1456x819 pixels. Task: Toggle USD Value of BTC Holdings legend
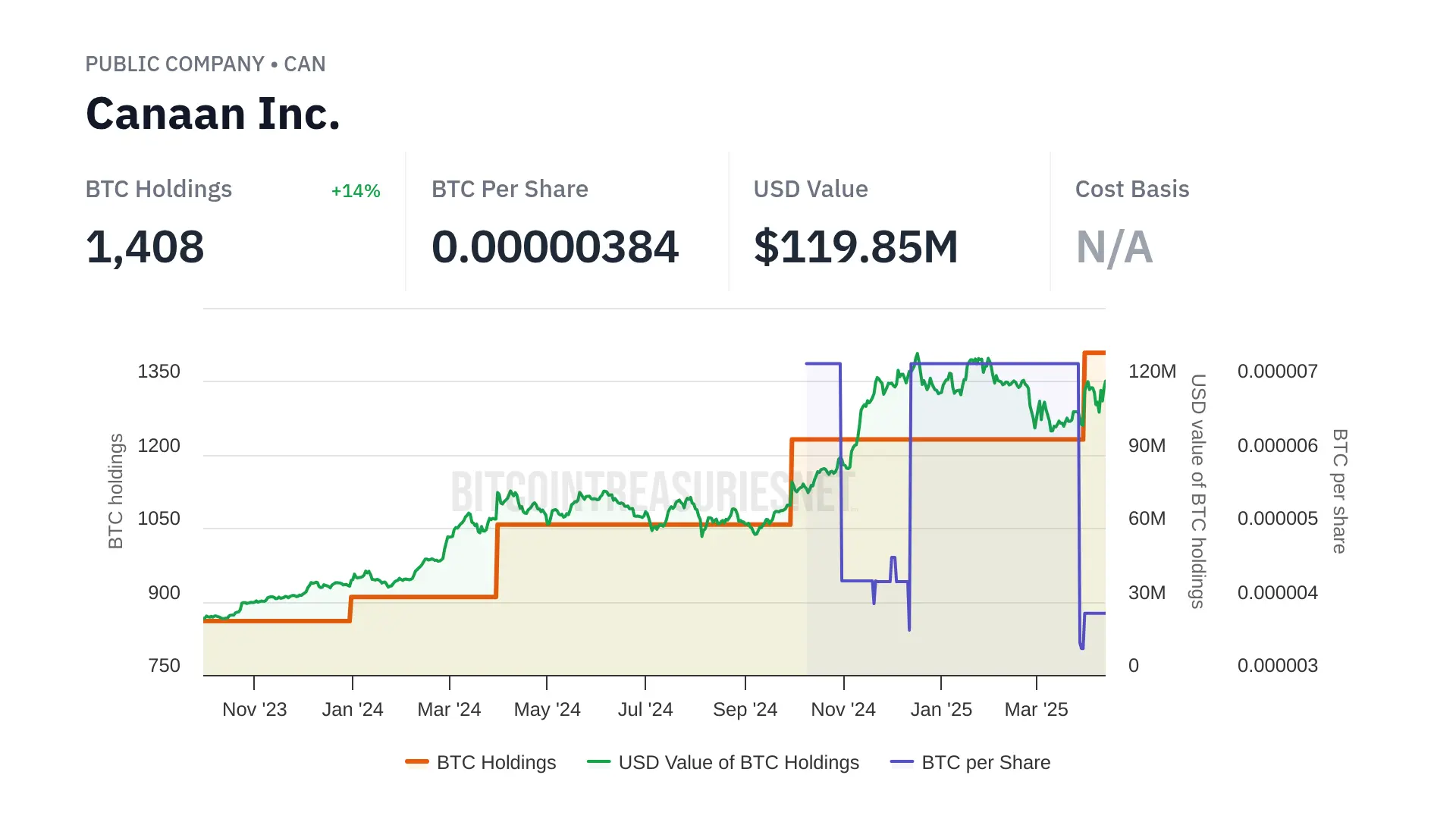pos(738,762)
